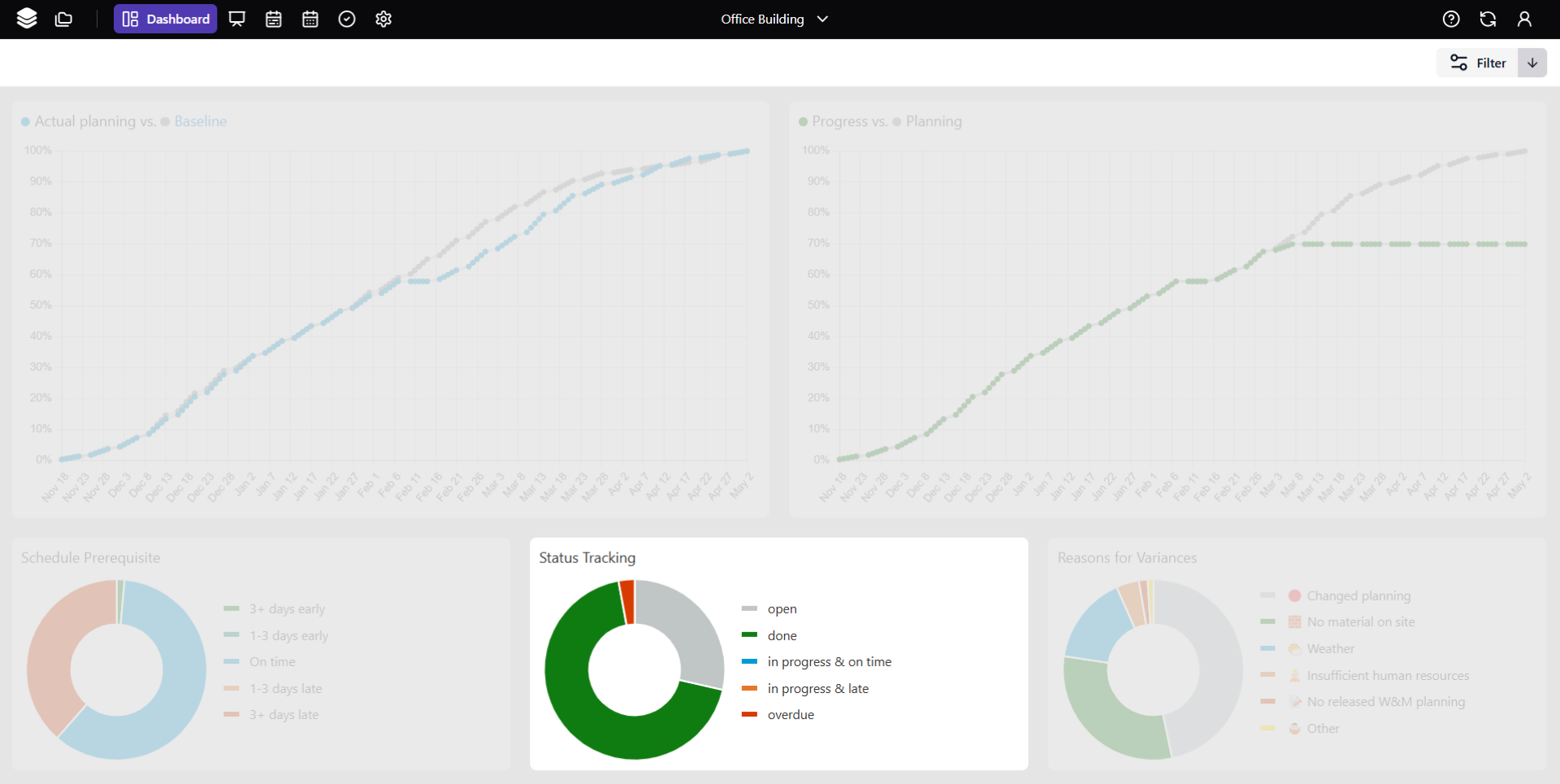
Task: Click the refresh sync icon
Action: point(1488,19)
